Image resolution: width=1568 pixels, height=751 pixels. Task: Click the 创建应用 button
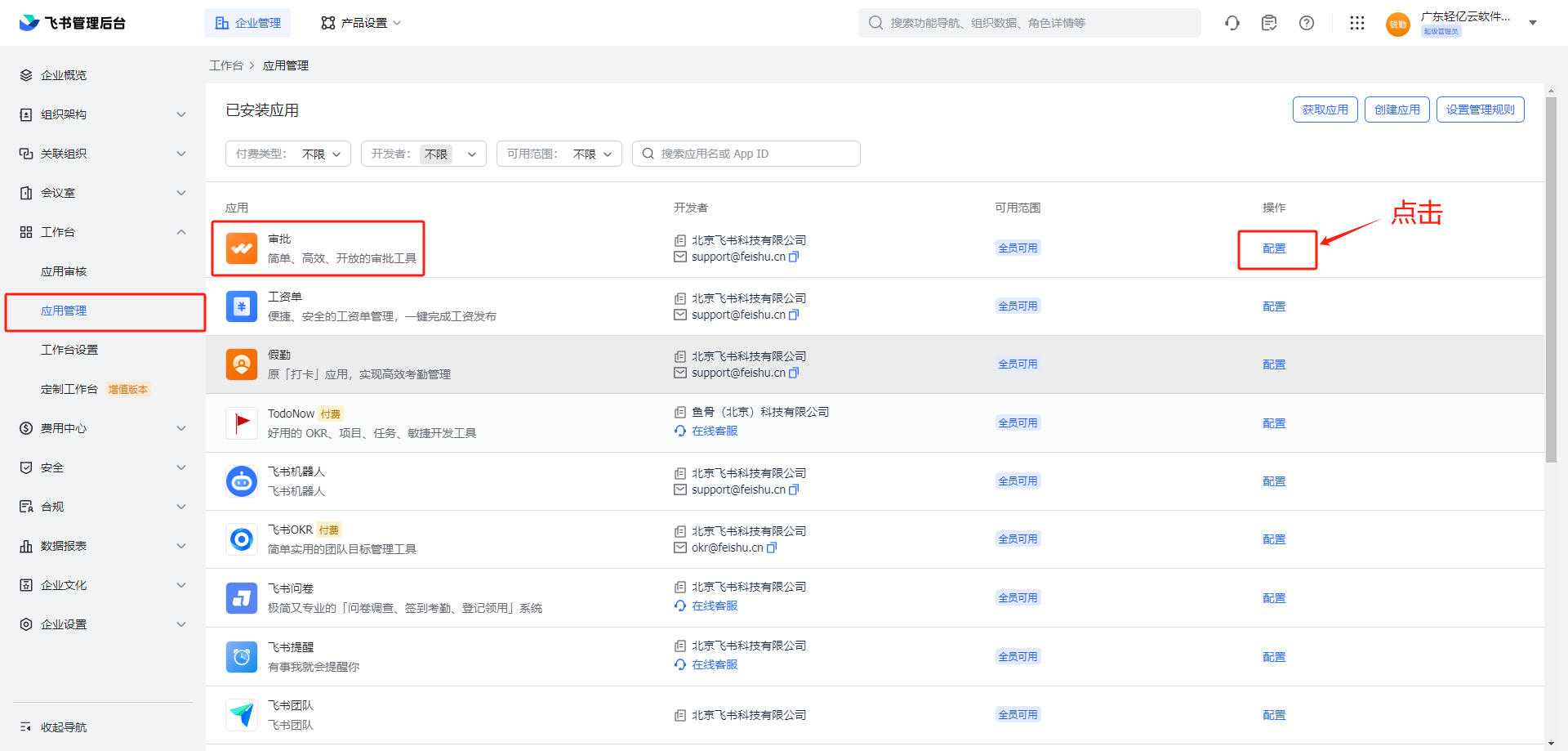pos(1397,110)
